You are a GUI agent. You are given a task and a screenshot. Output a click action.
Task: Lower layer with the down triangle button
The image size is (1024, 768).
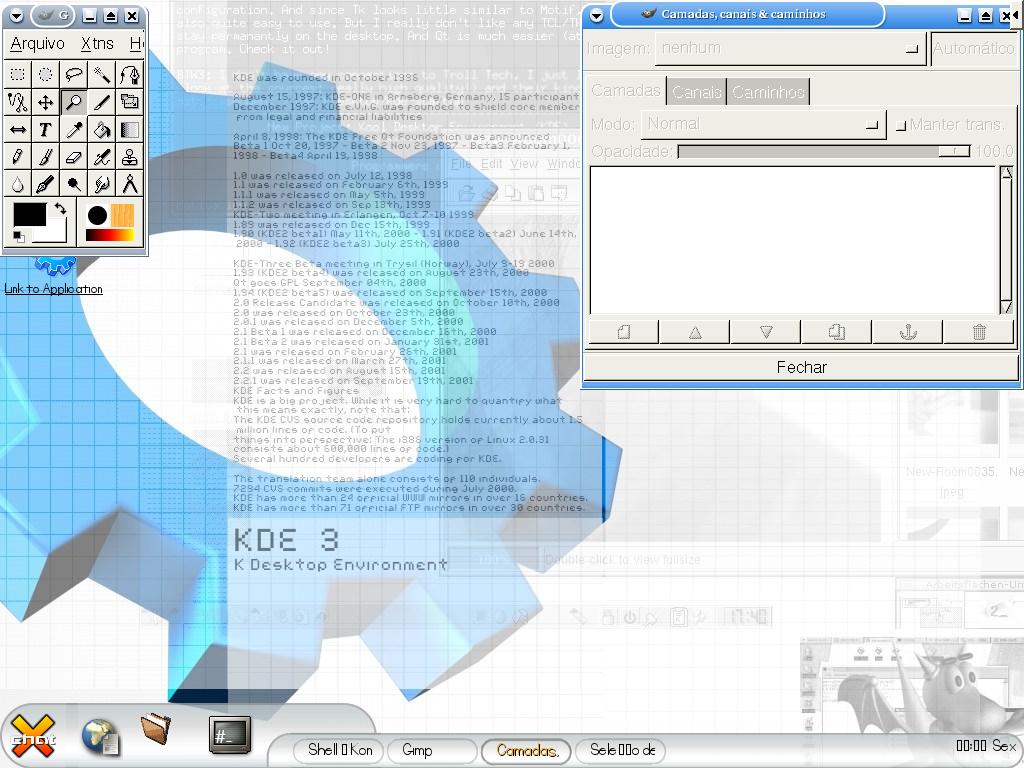[766, 332]
